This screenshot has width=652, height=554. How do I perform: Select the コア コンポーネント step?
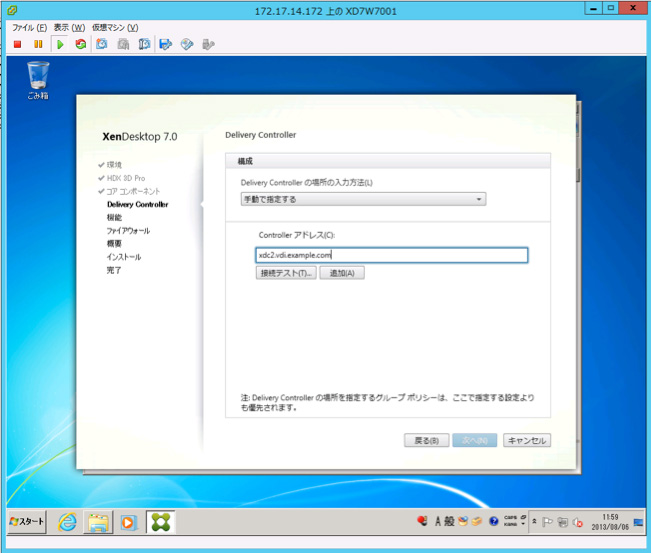(x=133, y=191)
